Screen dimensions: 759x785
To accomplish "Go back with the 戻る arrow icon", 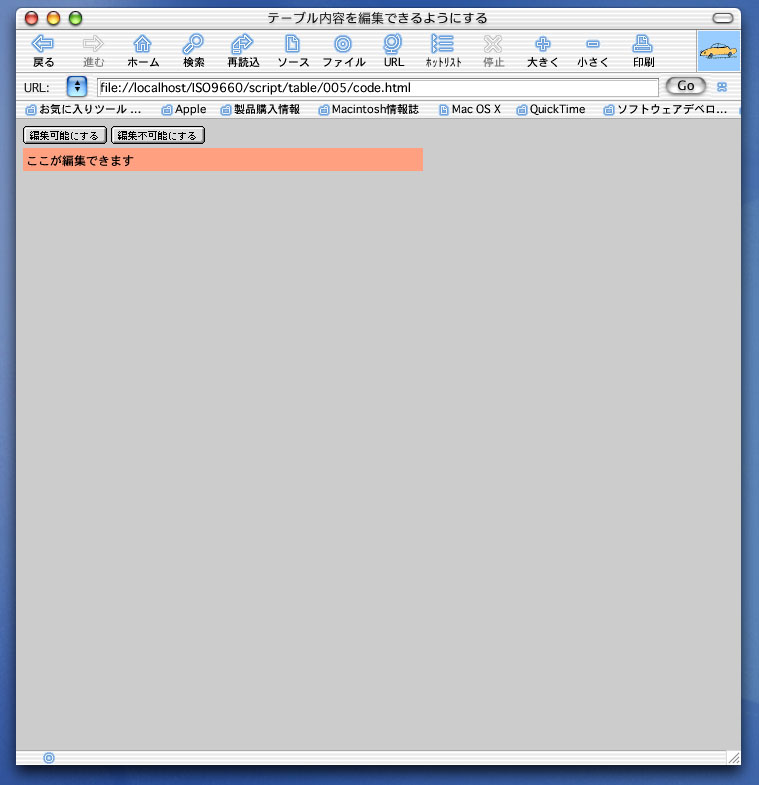I will (43, 44).
